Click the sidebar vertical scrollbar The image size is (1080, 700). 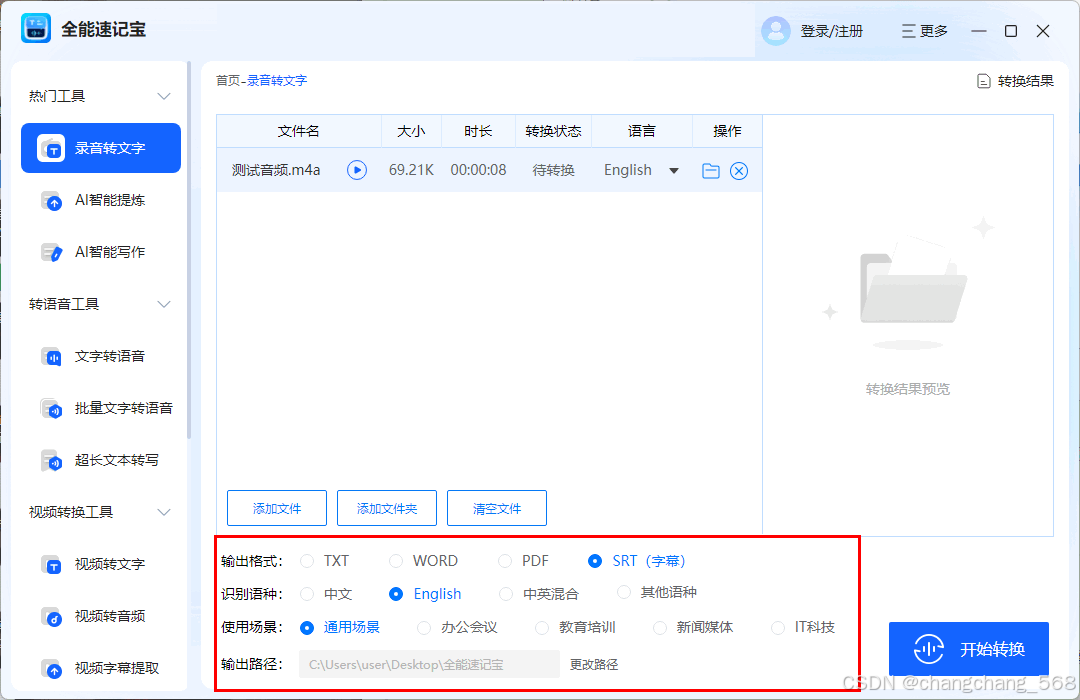coord(189,251)
